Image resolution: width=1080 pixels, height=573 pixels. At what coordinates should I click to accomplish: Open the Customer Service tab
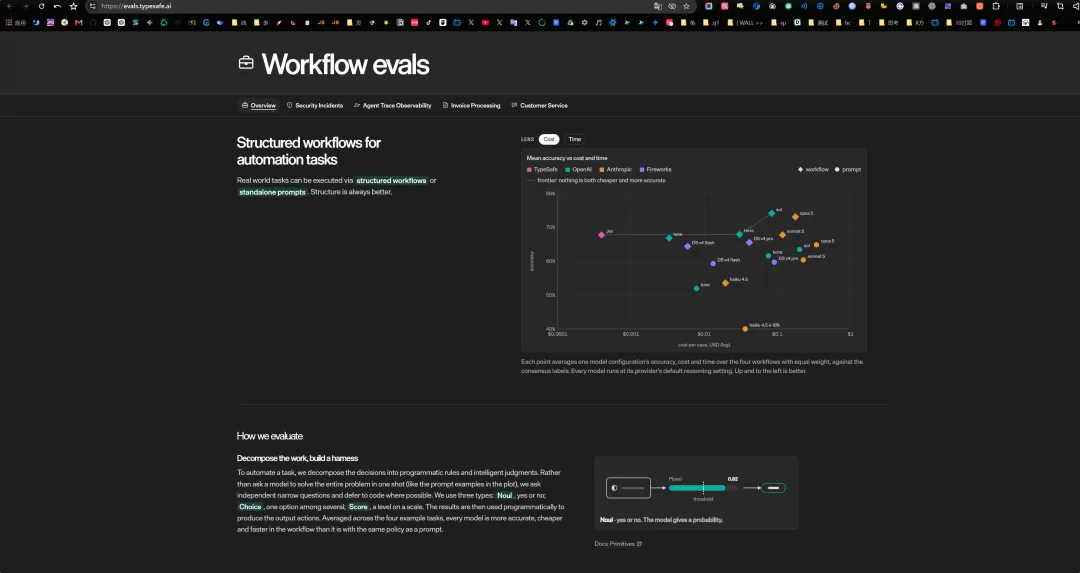point(539,105)
